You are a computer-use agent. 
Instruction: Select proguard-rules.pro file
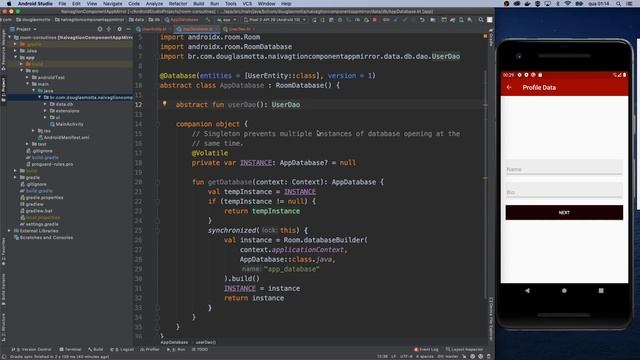[49, 164]
